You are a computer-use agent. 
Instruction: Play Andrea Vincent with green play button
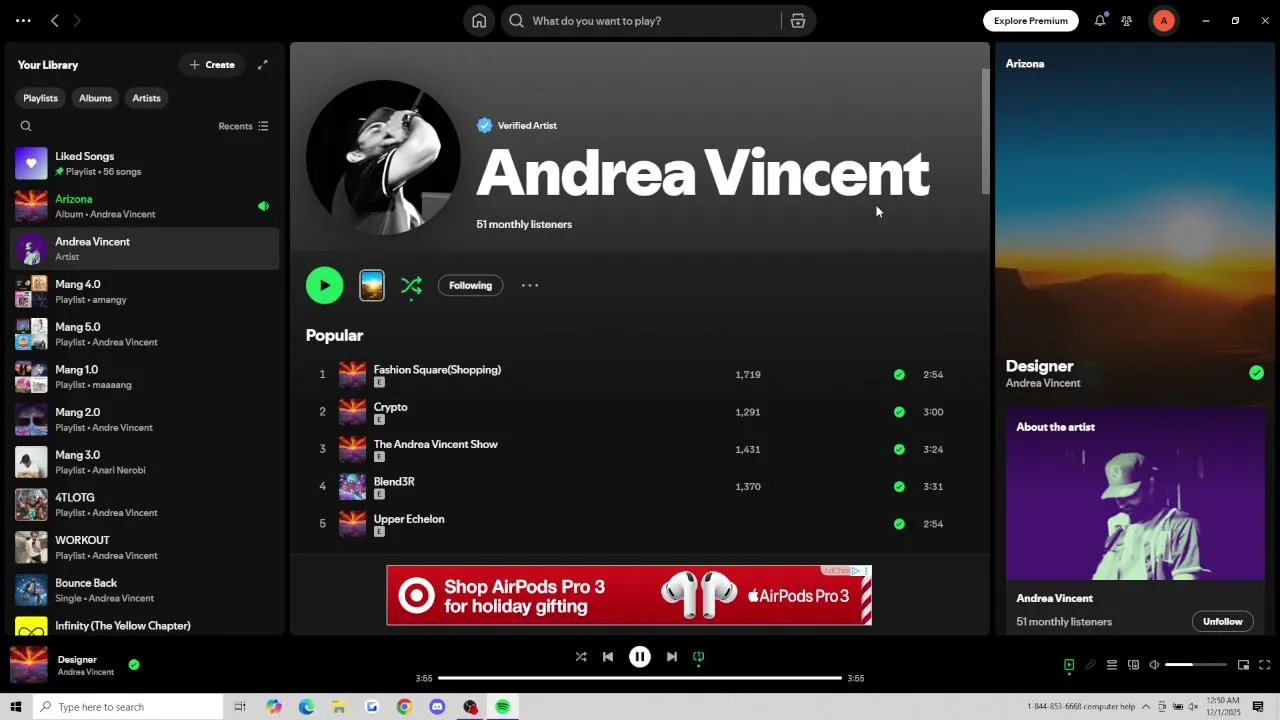tap(325, 285)
